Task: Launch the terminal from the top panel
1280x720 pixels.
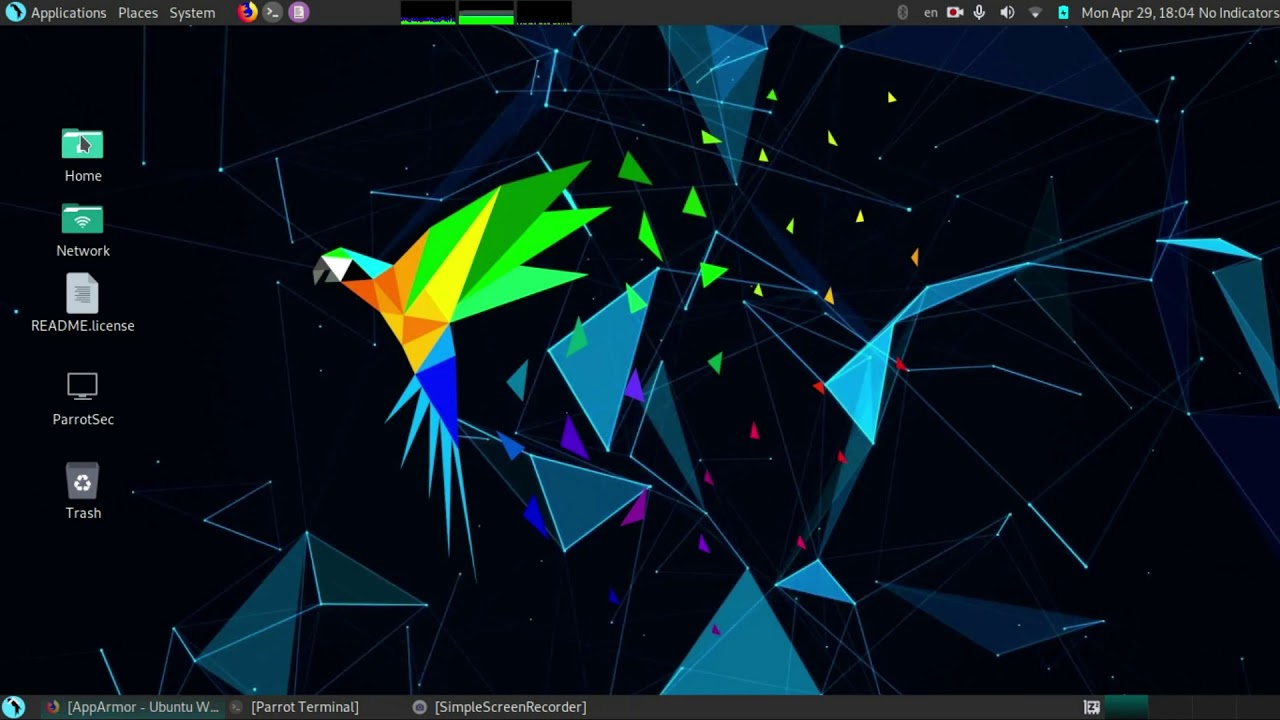Action: [x=272, y=12]
